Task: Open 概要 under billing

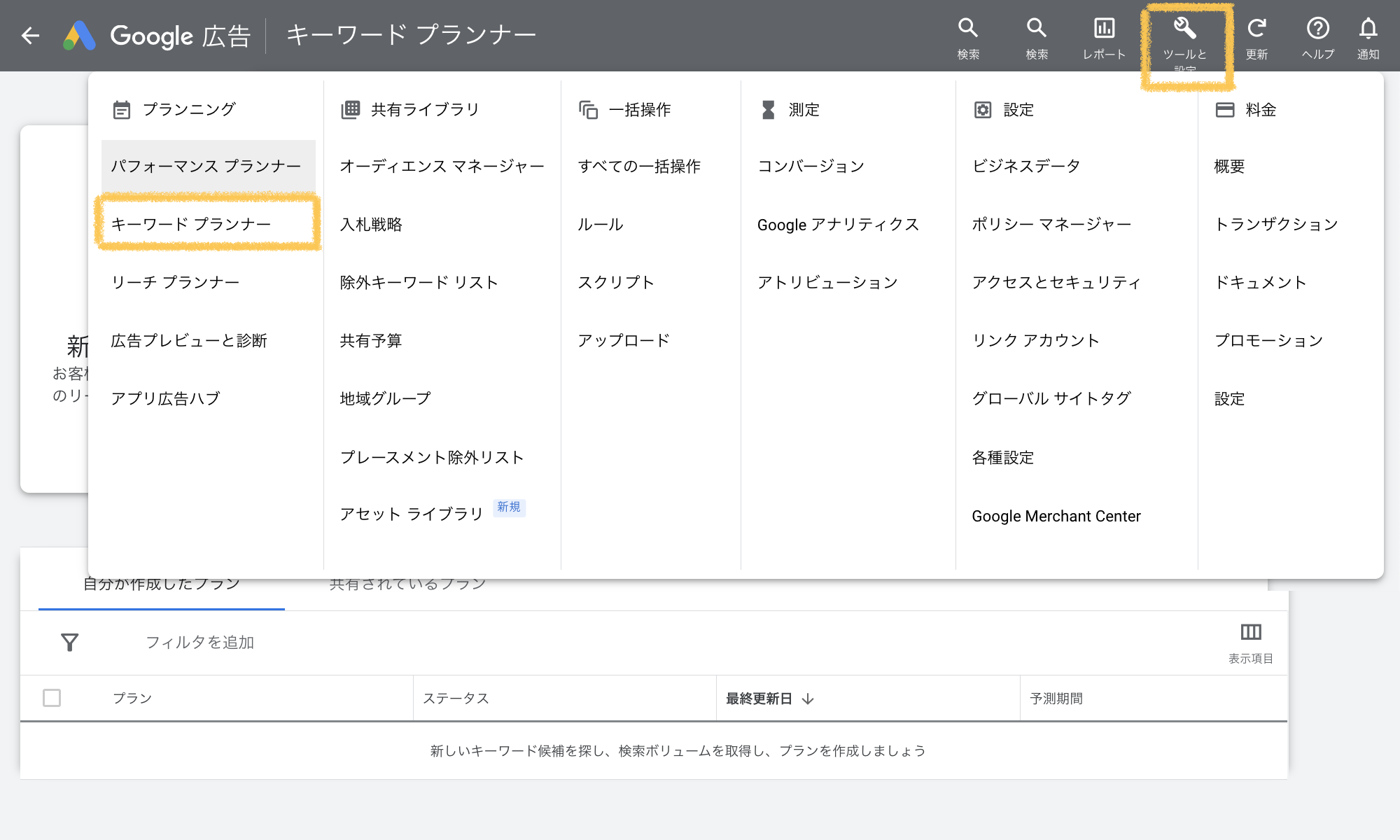Action: pos(1229,166)
